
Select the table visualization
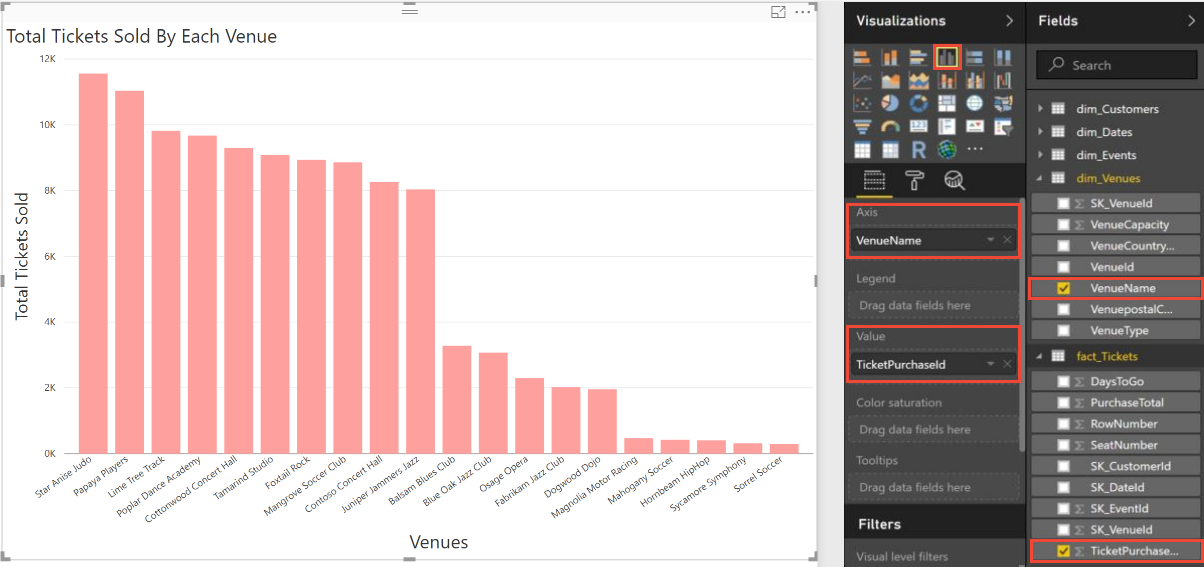(862, 150)
